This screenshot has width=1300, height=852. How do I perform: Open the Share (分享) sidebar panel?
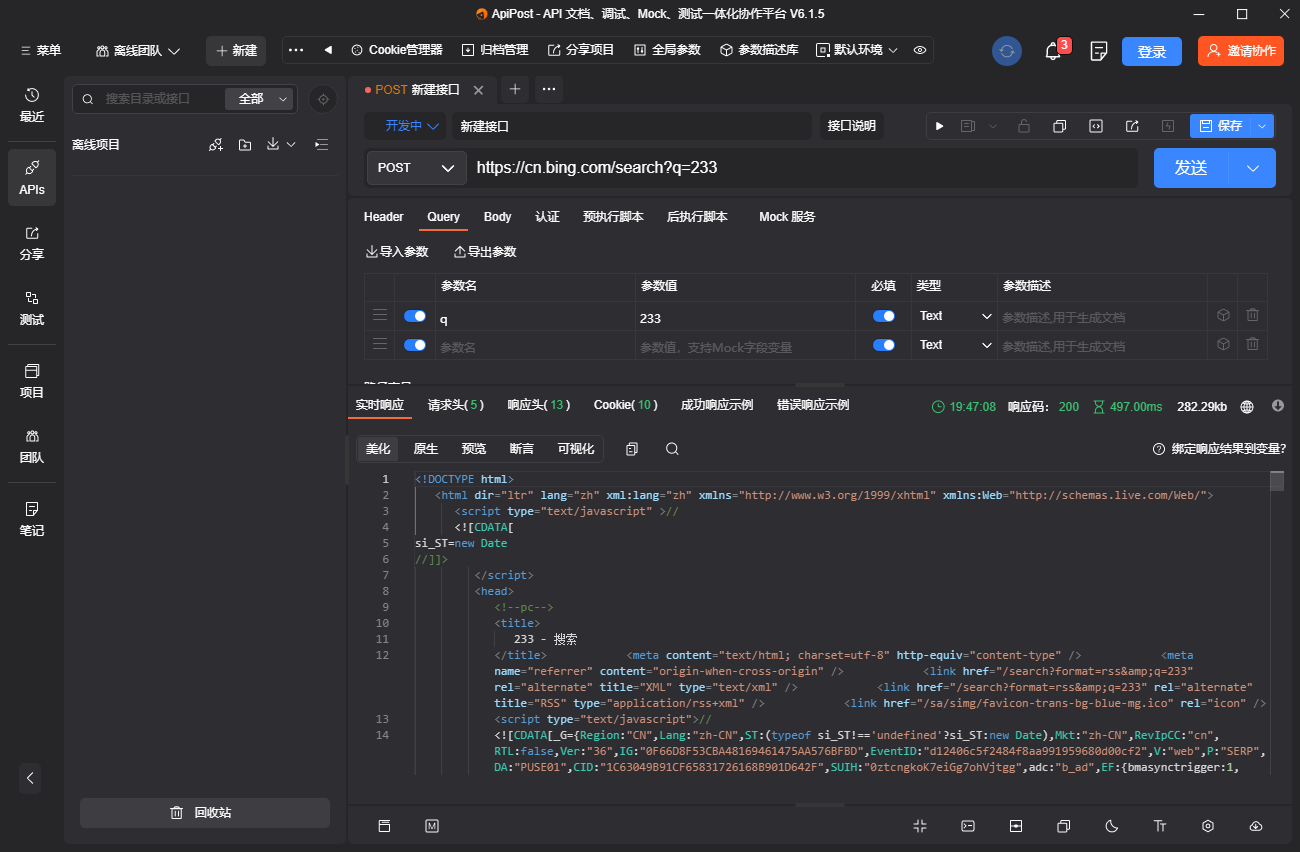point(32,243)
